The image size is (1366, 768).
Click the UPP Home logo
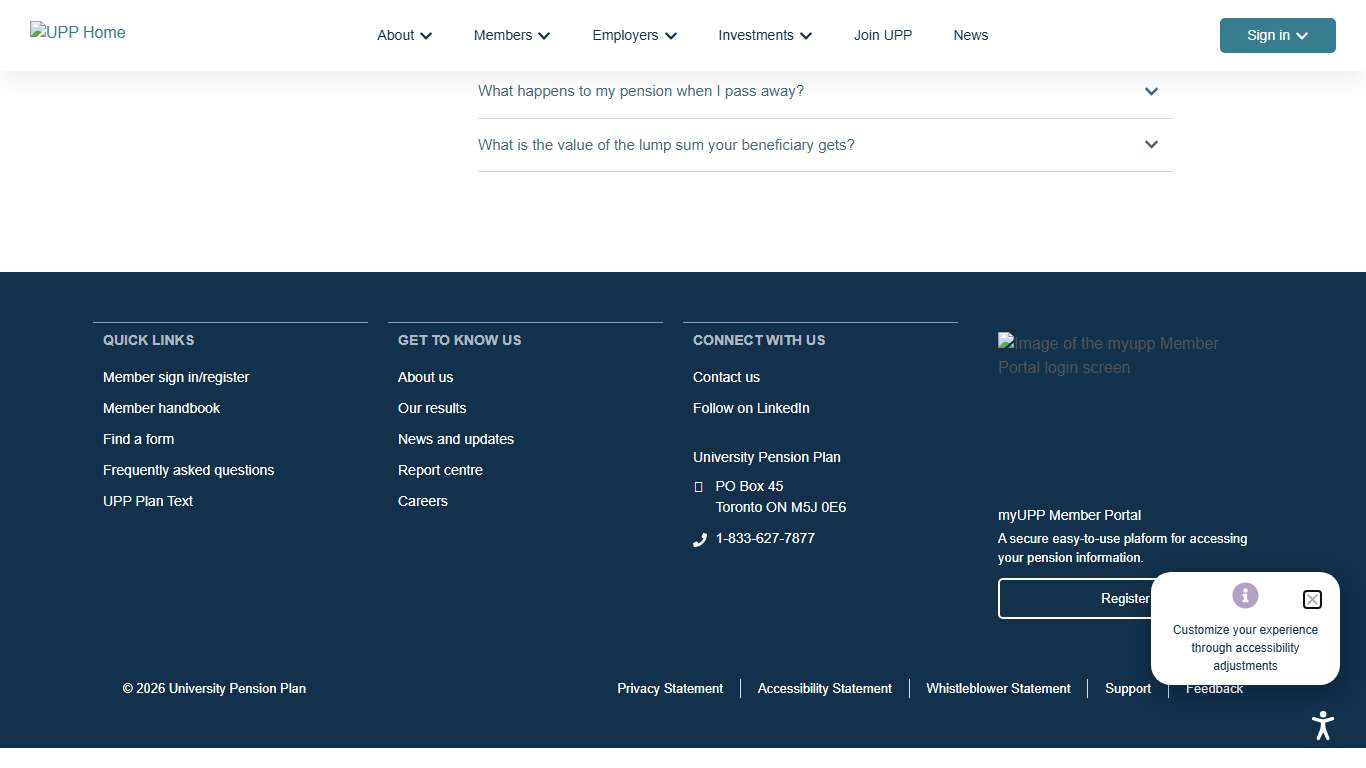[78, 33]
